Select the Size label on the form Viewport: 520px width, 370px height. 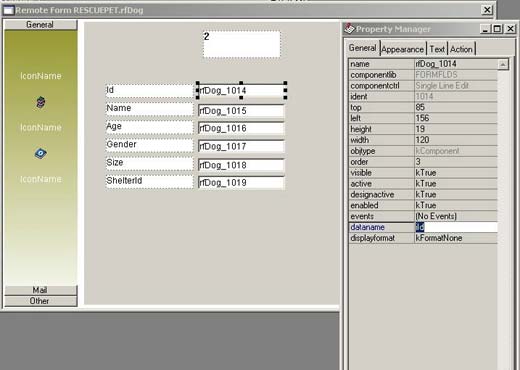tap(149, 163)
